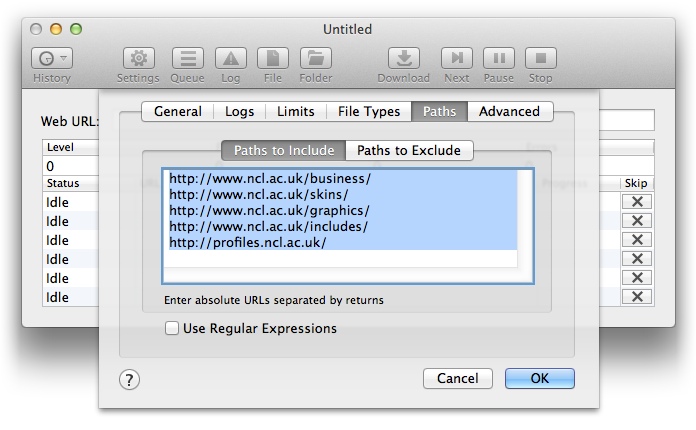Switch to the General tab
Viewport: 696px width, 430px height.
[178, 112]
